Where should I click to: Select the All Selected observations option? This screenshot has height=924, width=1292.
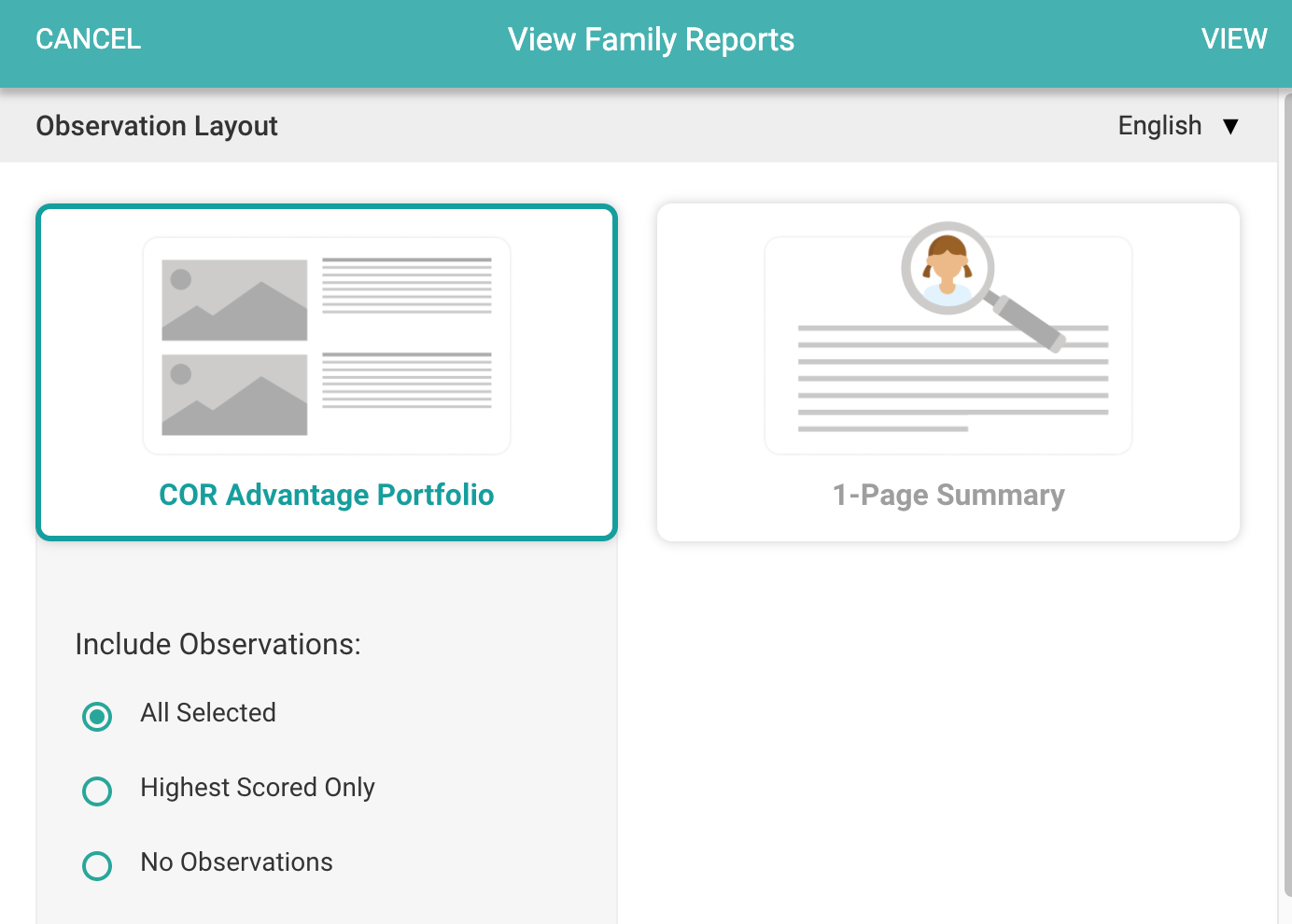pyautogui.click(x=97, y=717)
